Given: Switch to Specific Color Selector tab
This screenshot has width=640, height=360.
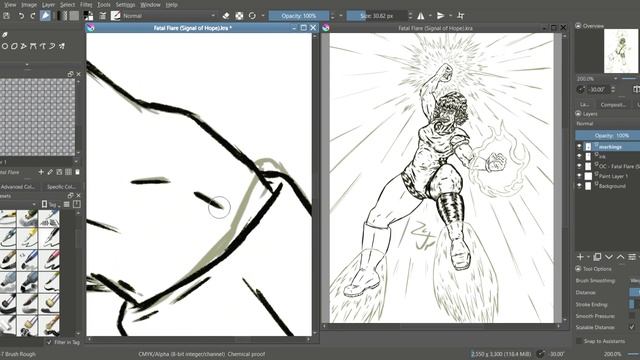Looking at the screenshot, I should tap(61, 187).
